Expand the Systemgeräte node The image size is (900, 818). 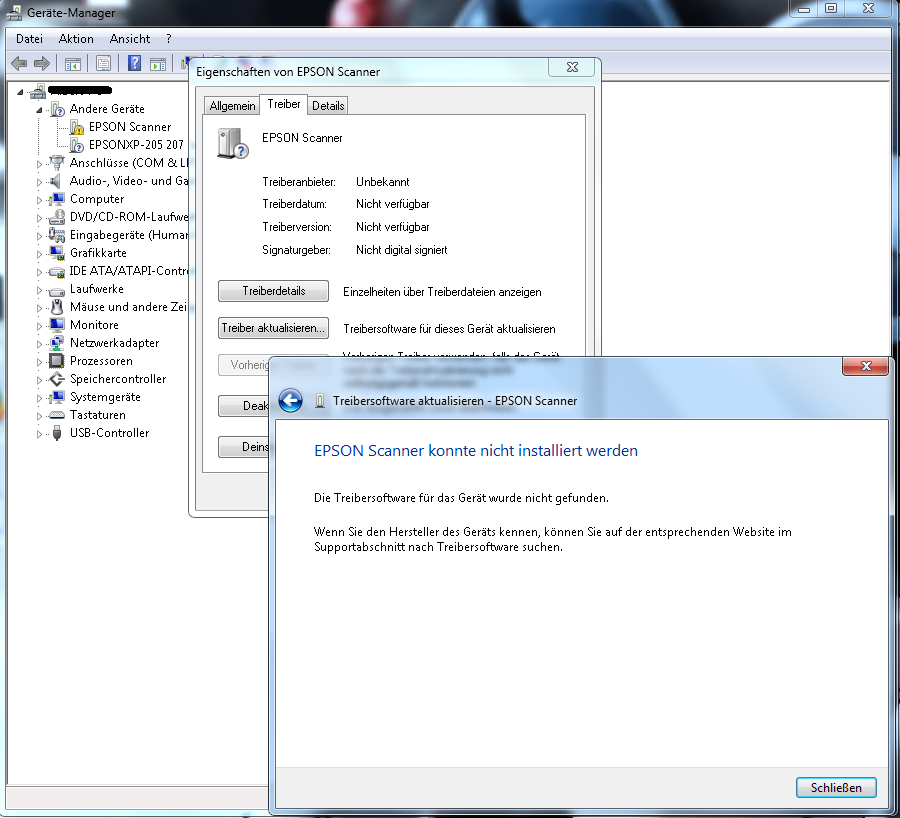[x=39, y=398]
